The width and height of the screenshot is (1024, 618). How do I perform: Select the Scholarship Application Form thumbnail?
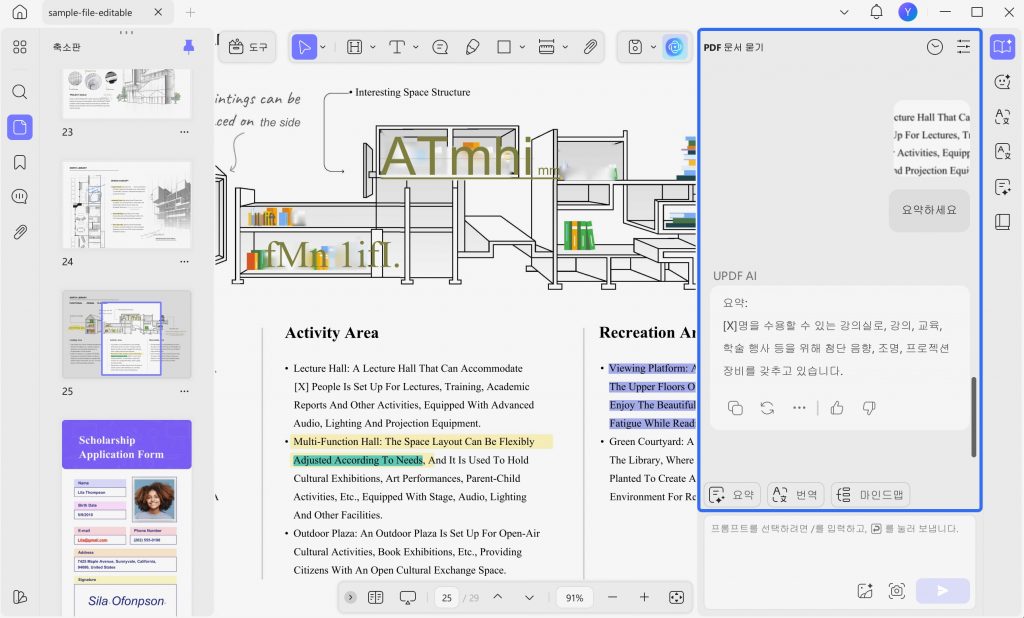[127, 517]
